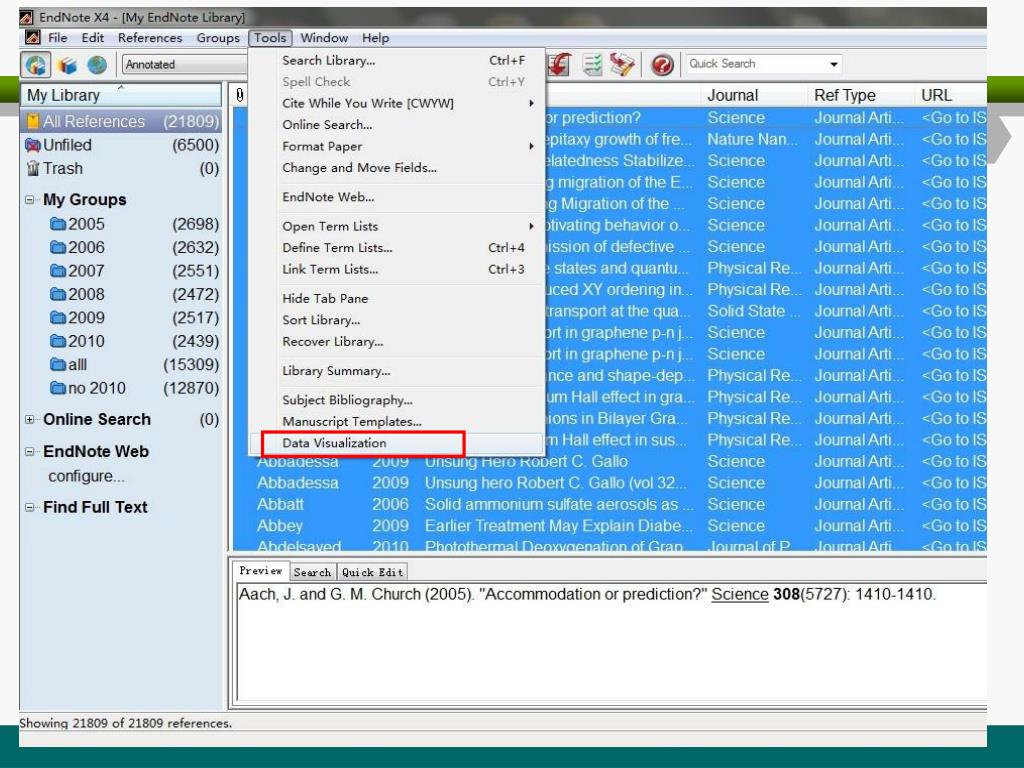Click the reference preview text area
The image size is (1024, 768).
[610, 641]
